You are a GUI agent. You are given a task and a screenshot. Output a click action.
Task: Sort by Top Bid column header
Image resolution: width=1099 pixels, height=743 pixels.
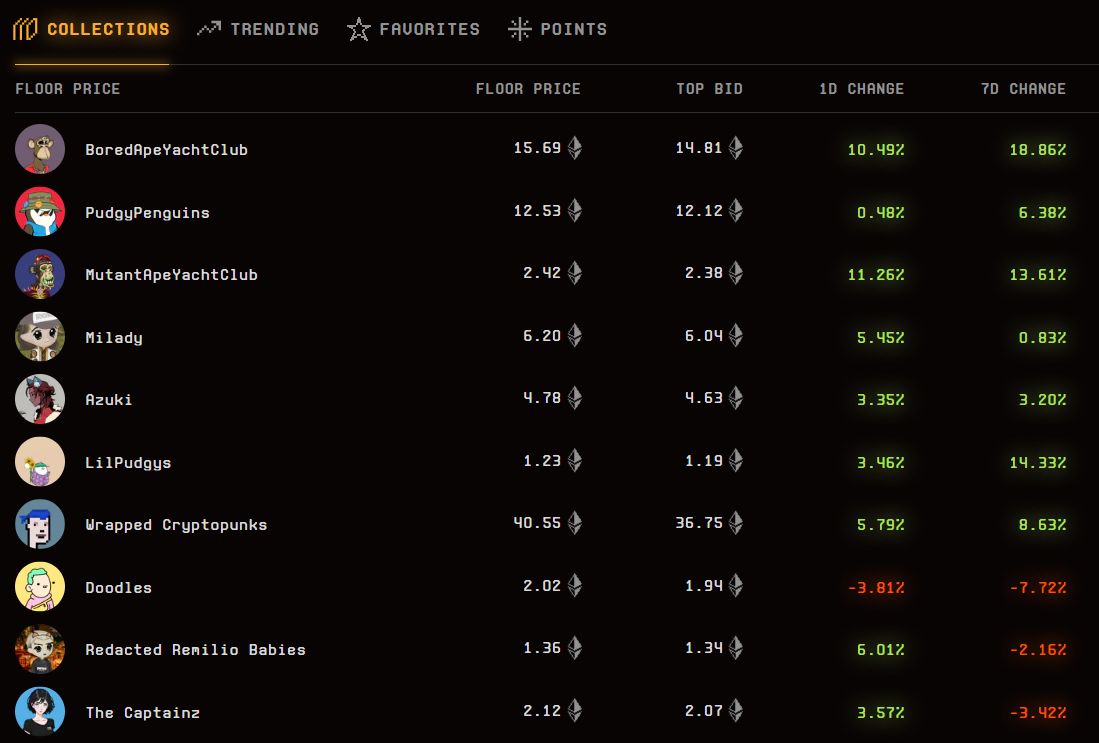(x=709, y=89)
